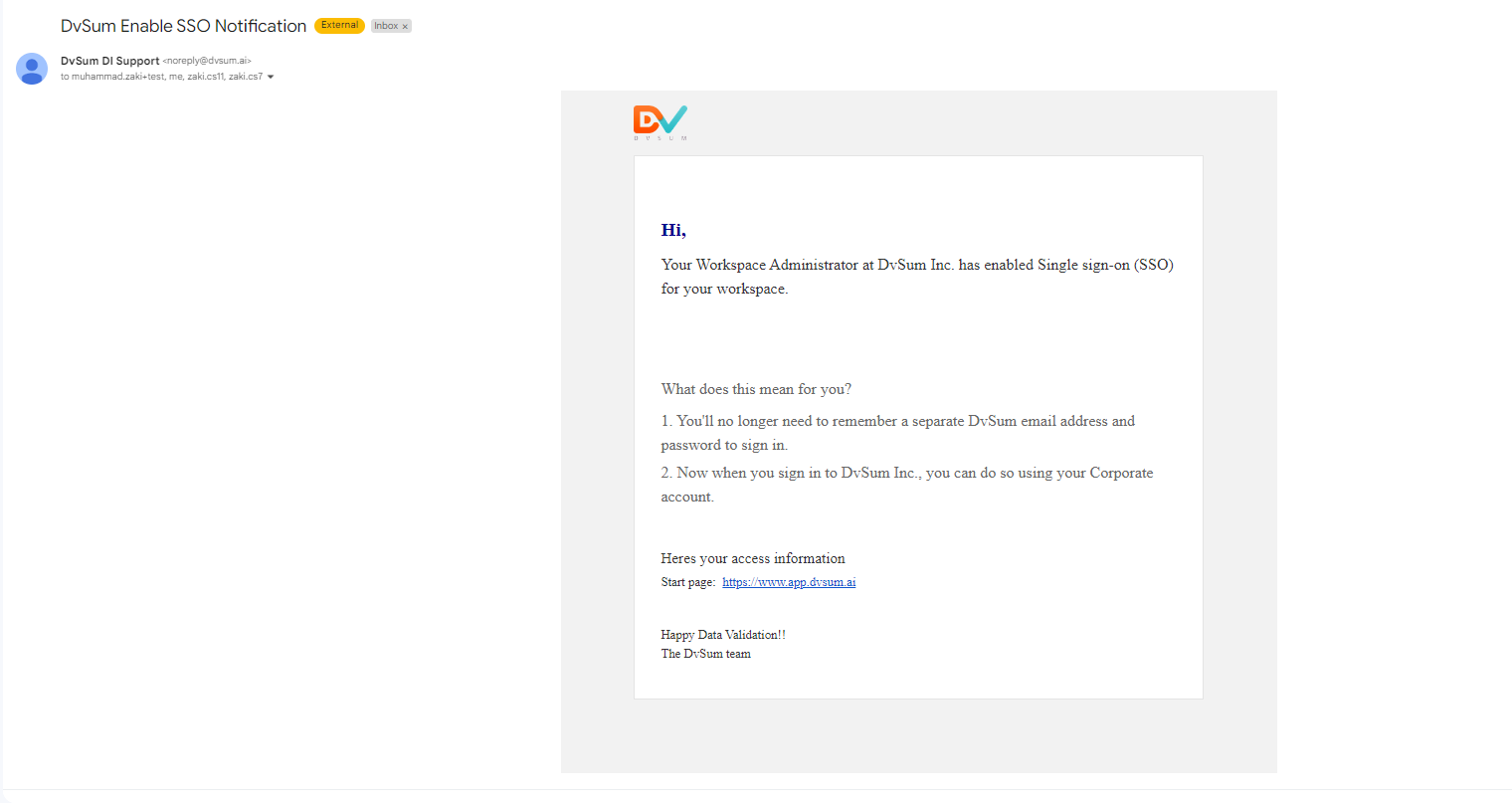
Task: Click the email subject DvSum Enable SSO Notification
Action: click(183, 26)
